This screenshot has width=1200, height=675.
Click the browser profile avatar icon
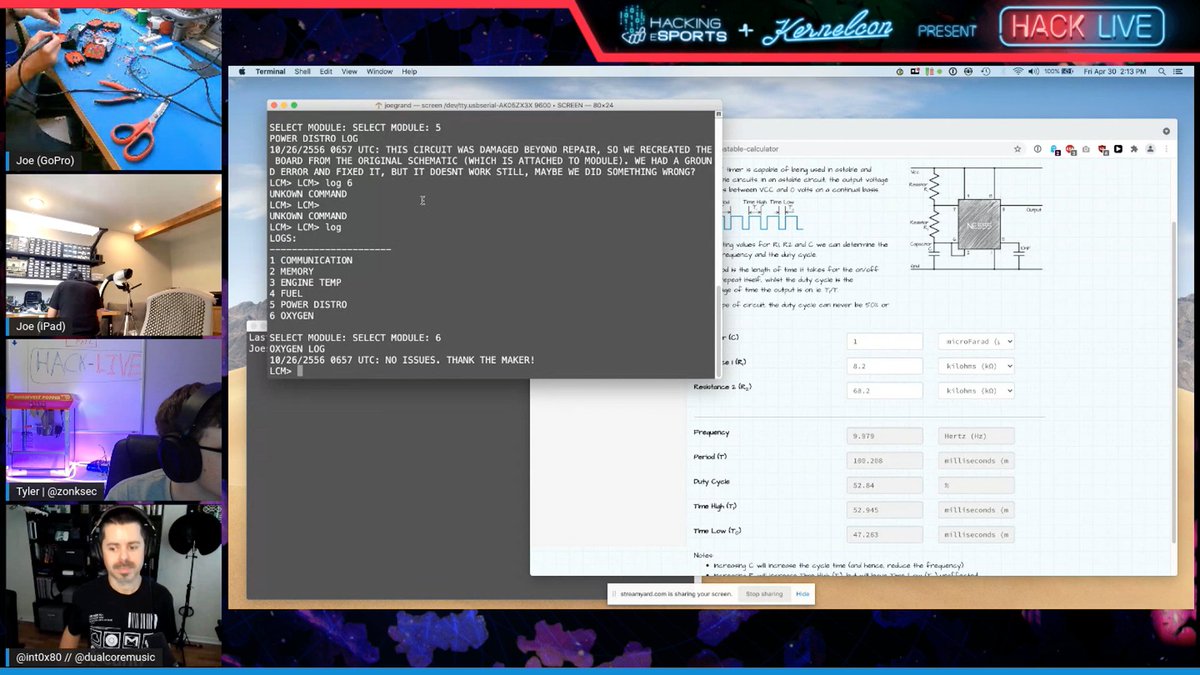coord(1148,149)
